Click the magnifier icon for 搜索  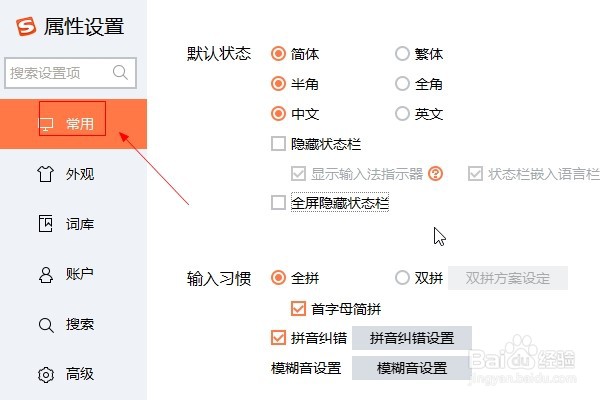pos(45,324)
